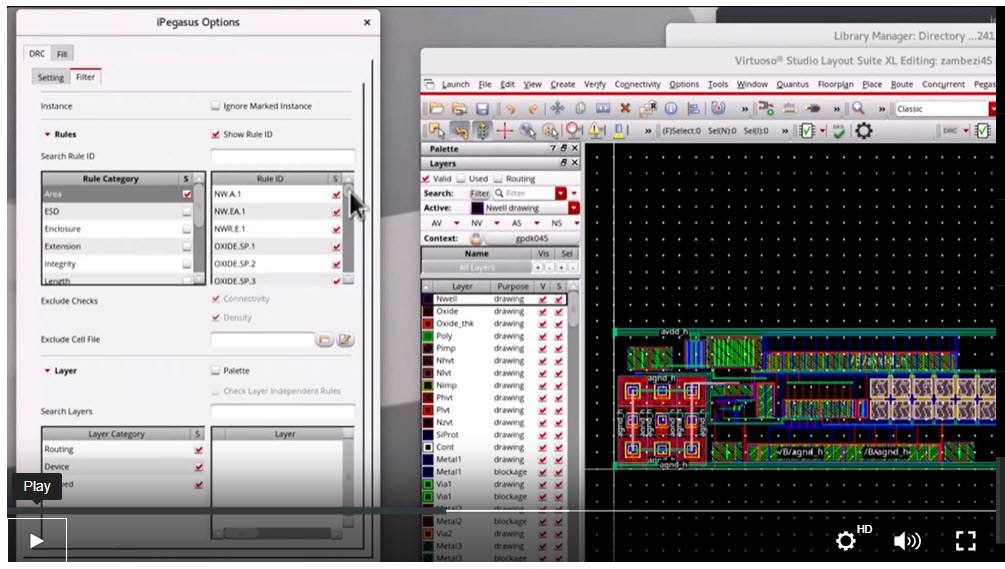Open the Verify menu
Viewport: 1005px width, 569px height.
coord(594,85)
